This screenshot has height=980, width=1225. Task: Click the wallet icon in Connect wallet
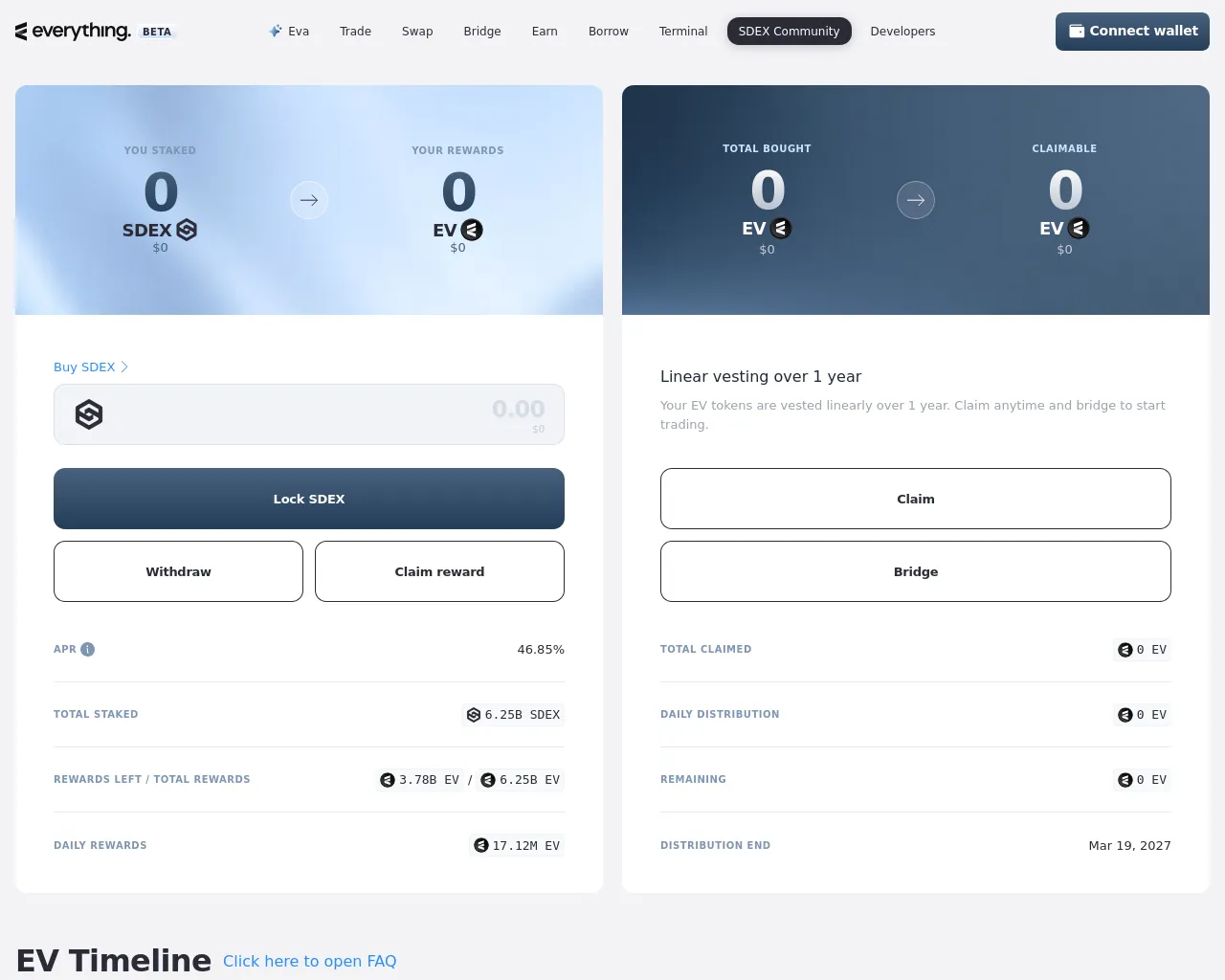(x=1077, y=31)
